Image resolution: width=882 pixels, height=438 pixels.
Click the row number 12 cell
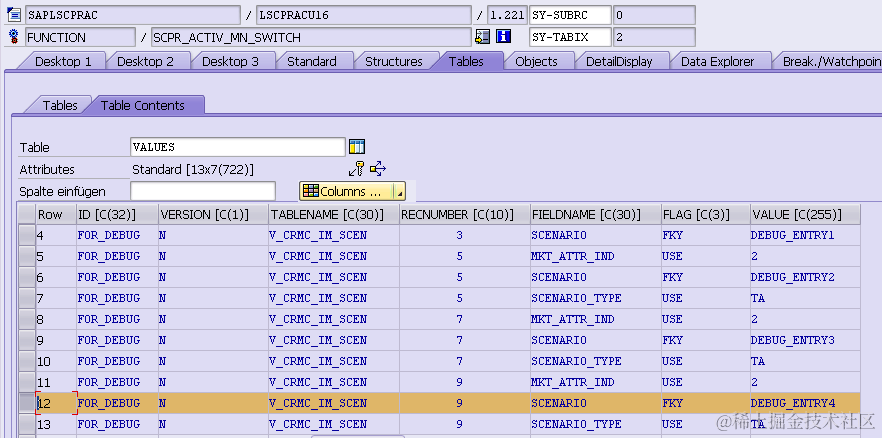56,403
